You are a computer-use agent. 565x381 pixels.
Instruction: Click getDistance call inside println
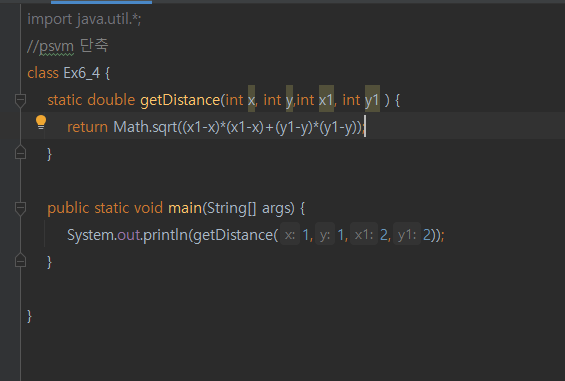234,235
